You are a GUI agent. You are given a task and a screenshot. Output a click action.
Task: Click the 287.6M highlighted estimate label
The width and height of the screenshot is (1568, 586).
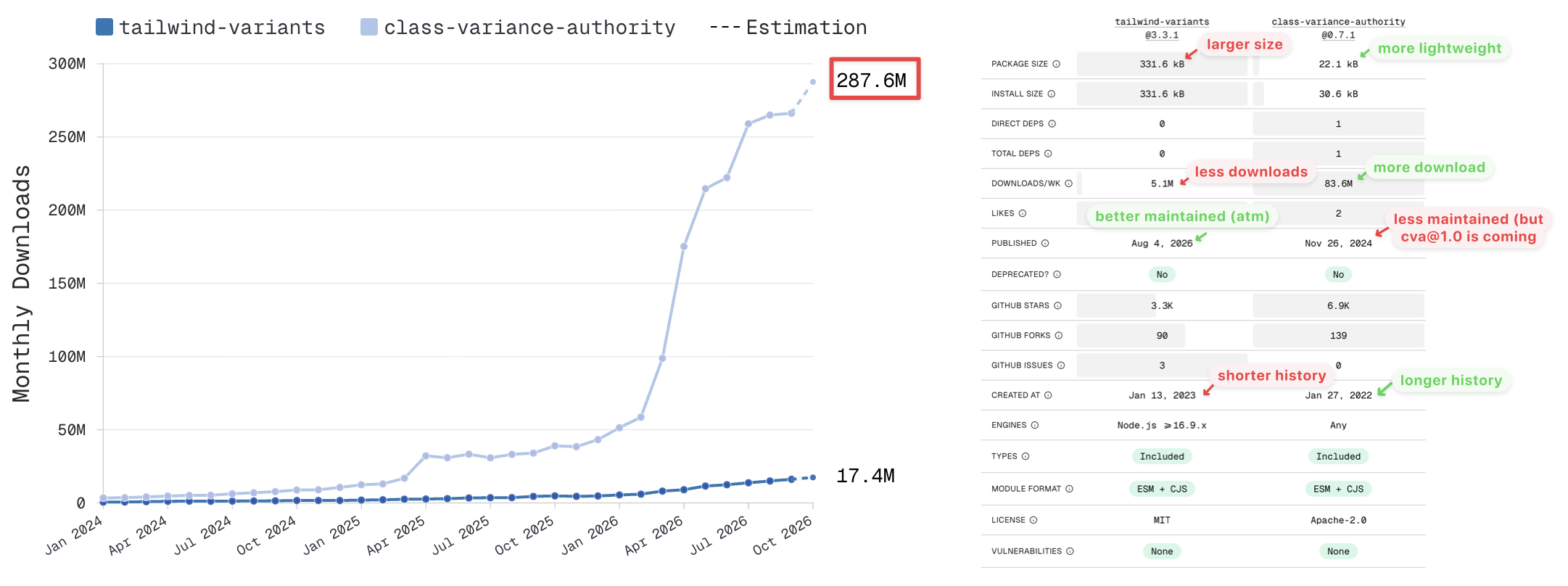875,79
